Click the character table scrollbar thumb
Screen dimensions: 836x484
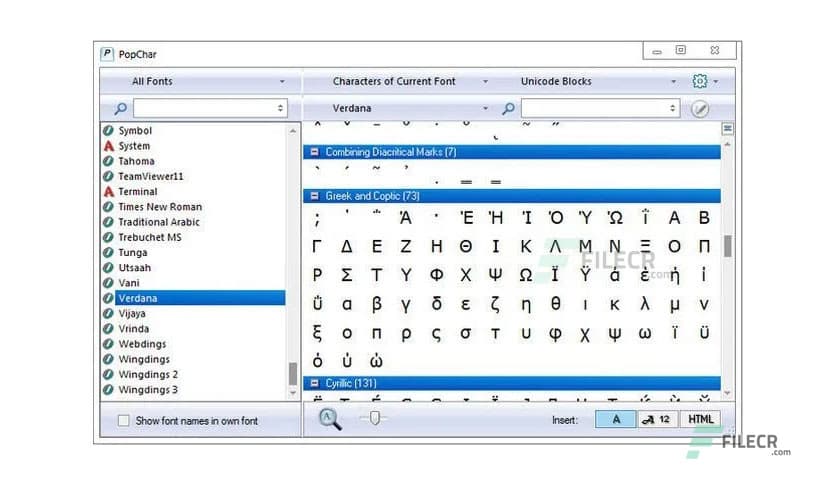[727, 246]
